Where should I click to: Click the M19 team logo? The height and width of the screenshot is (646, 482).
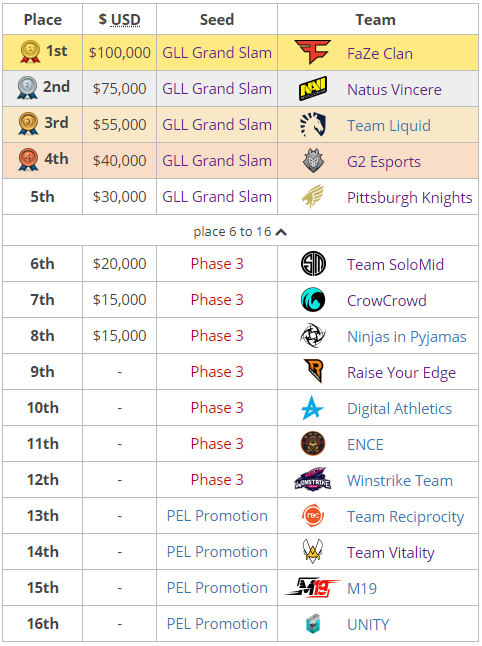coord(313,587)
